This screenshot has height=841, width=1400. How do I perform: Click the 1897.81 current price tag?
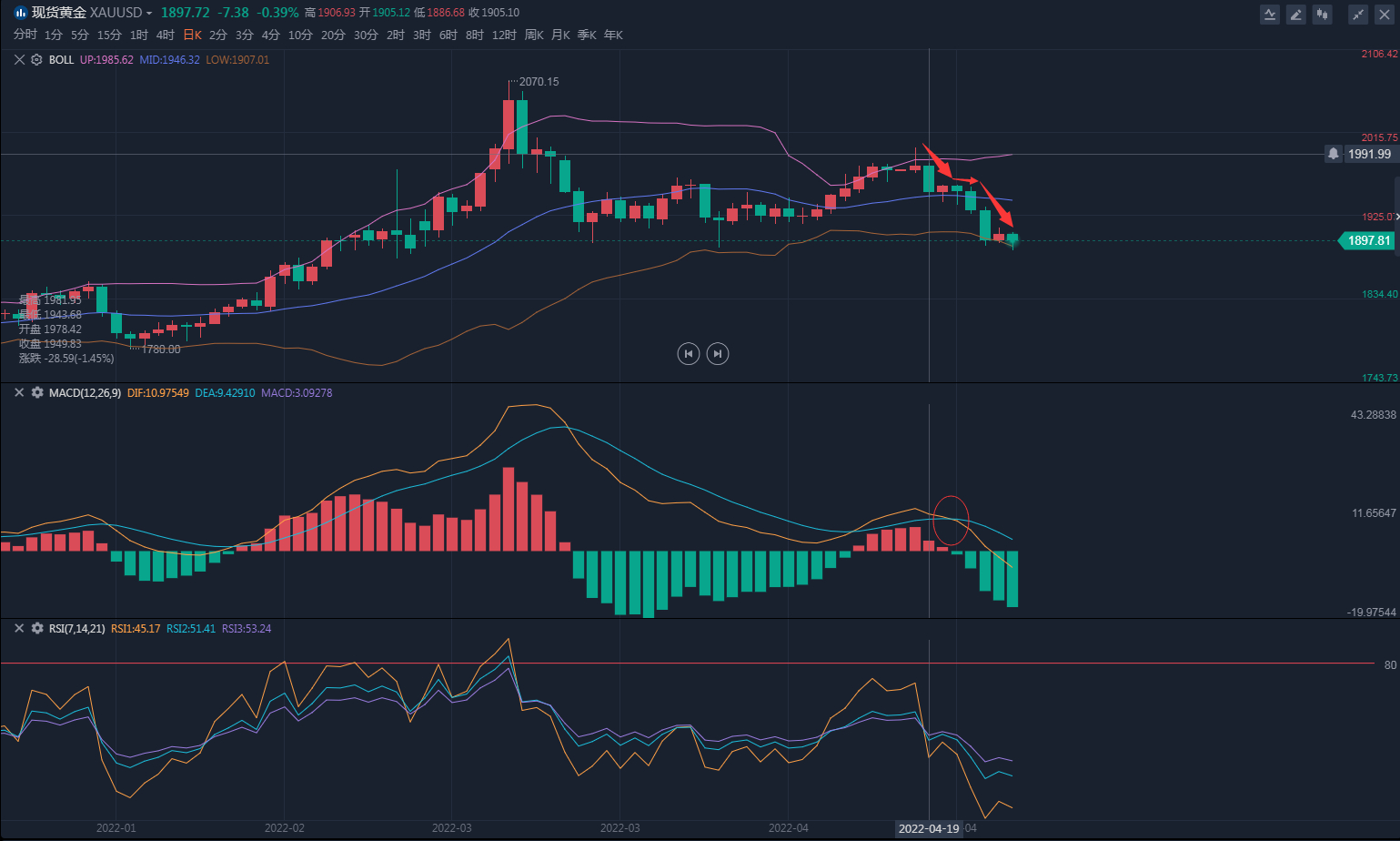tap(1367, 240)
